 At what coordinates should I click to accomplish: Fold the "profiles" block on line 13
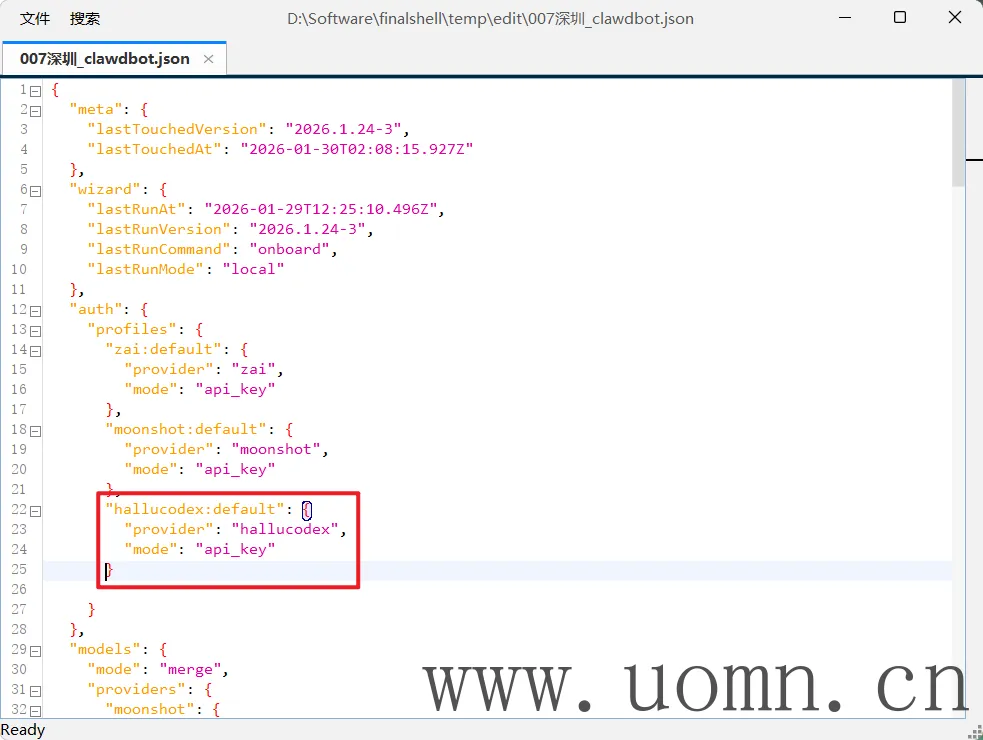[x=36, y=330]
